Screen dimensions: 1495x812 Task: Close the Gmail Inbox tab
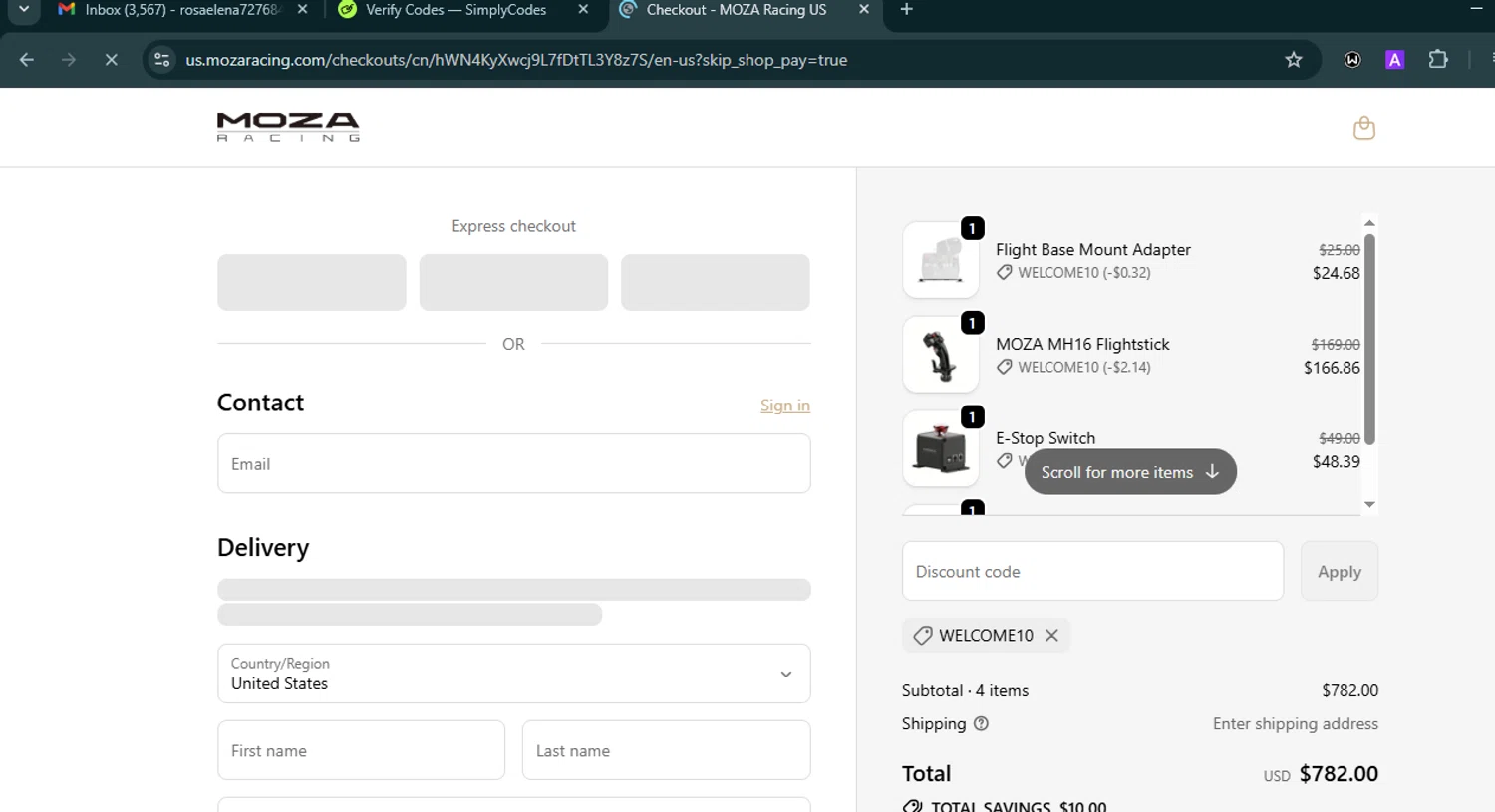click(303, 10)
